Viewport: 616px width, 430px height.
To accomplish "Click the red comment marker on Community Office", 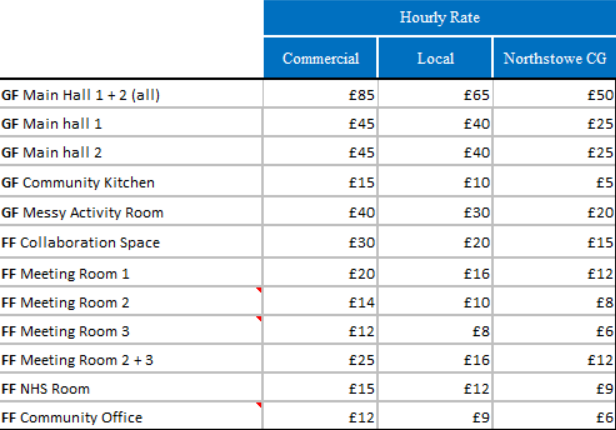I will click(260, 406).
